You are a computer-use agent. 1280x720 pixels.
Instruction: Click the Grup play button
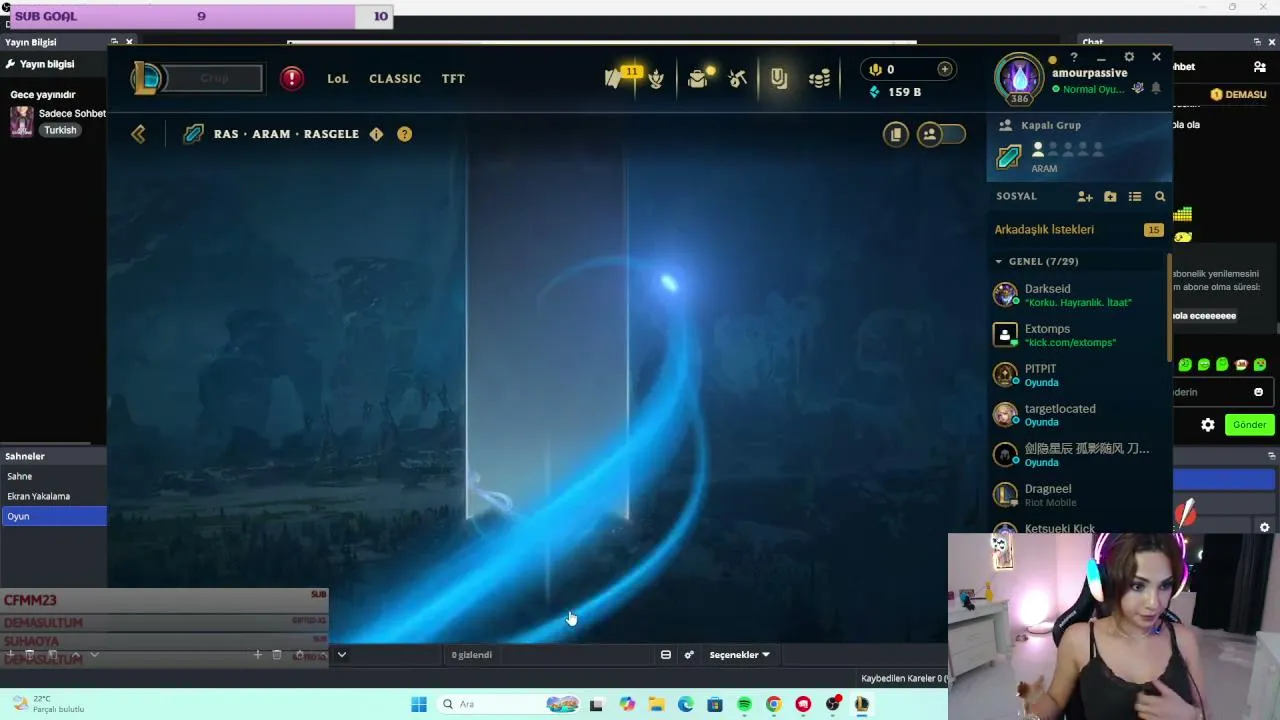(214, 78)
